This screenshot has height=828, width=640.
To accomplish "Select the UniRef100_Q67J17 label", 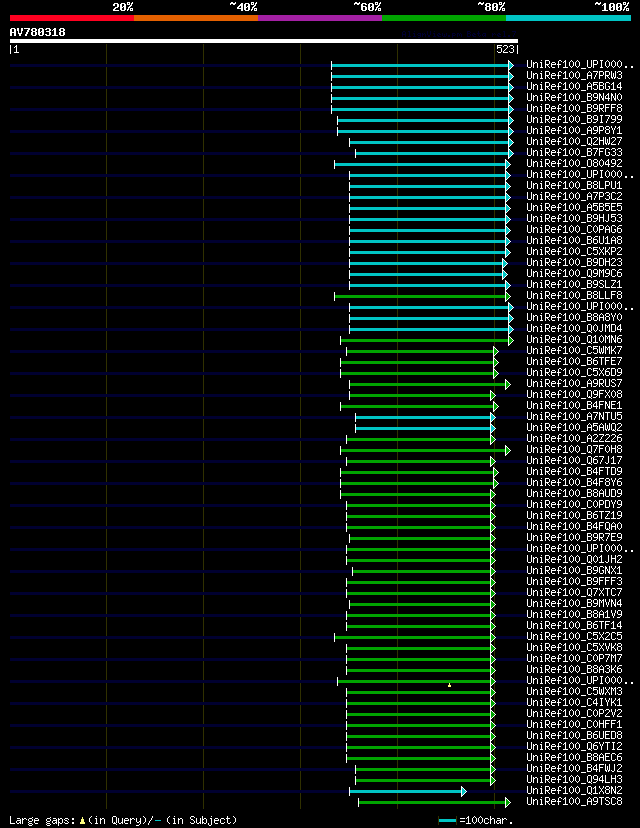I will coord(574,460).
